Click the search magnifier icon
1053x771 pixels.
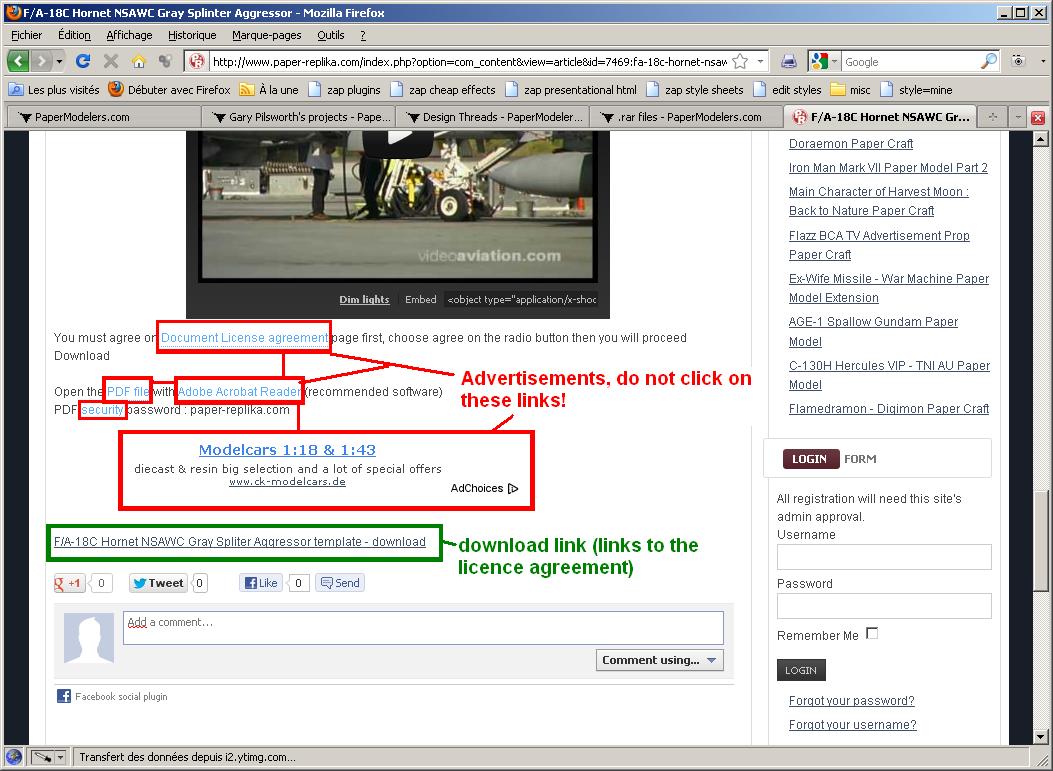[x=988, y=61]
